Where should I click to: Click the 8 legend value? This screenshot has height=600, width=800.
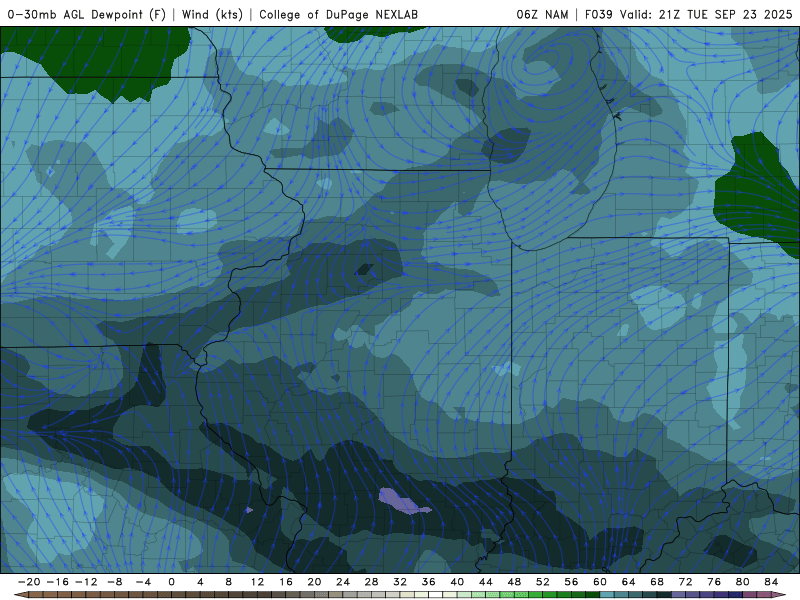tap(229, 582)
